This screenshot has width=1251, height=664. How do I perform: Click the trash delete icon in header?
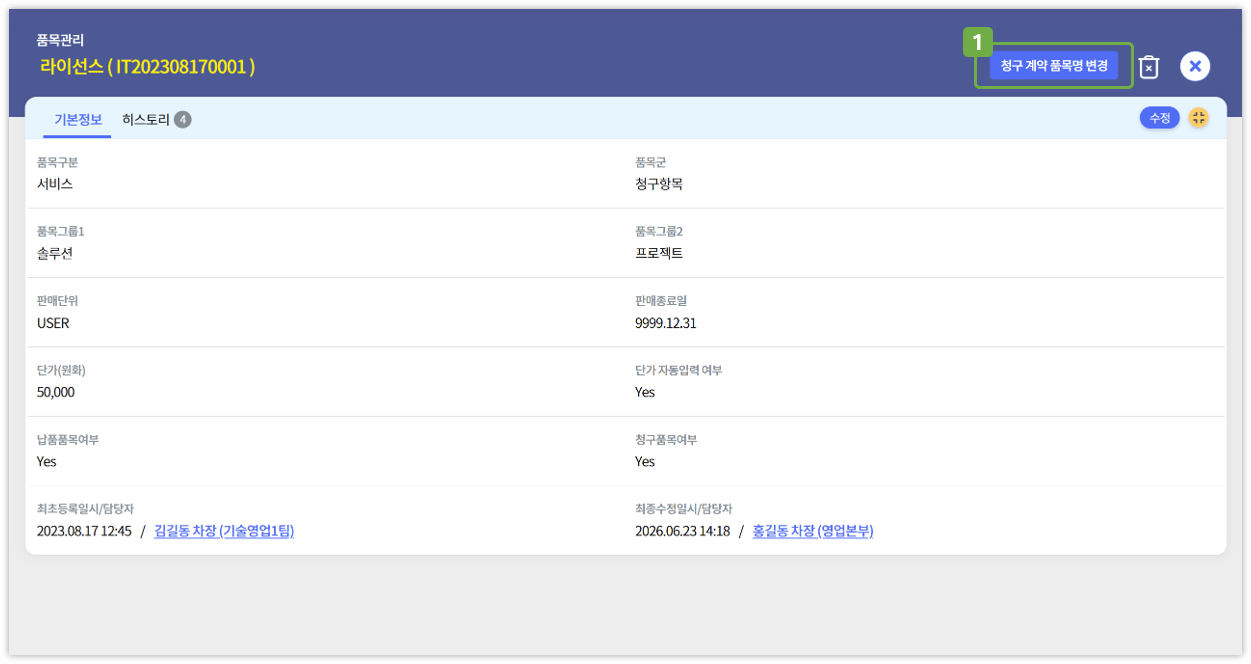pos(1149,67)
